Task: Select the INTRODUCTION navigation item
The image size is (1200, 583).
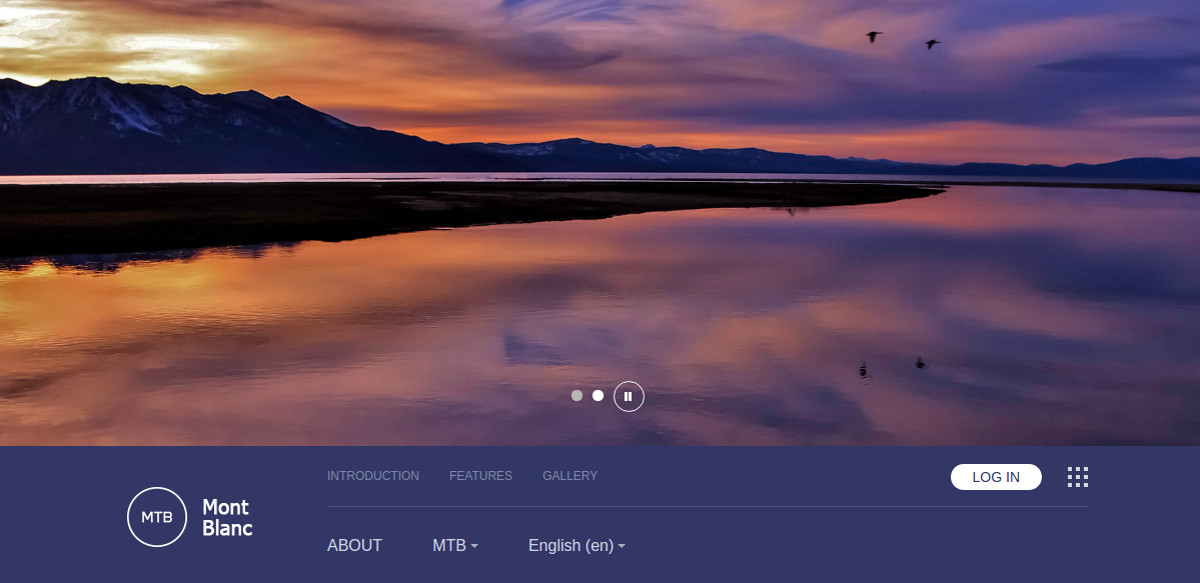Action: 373,476
